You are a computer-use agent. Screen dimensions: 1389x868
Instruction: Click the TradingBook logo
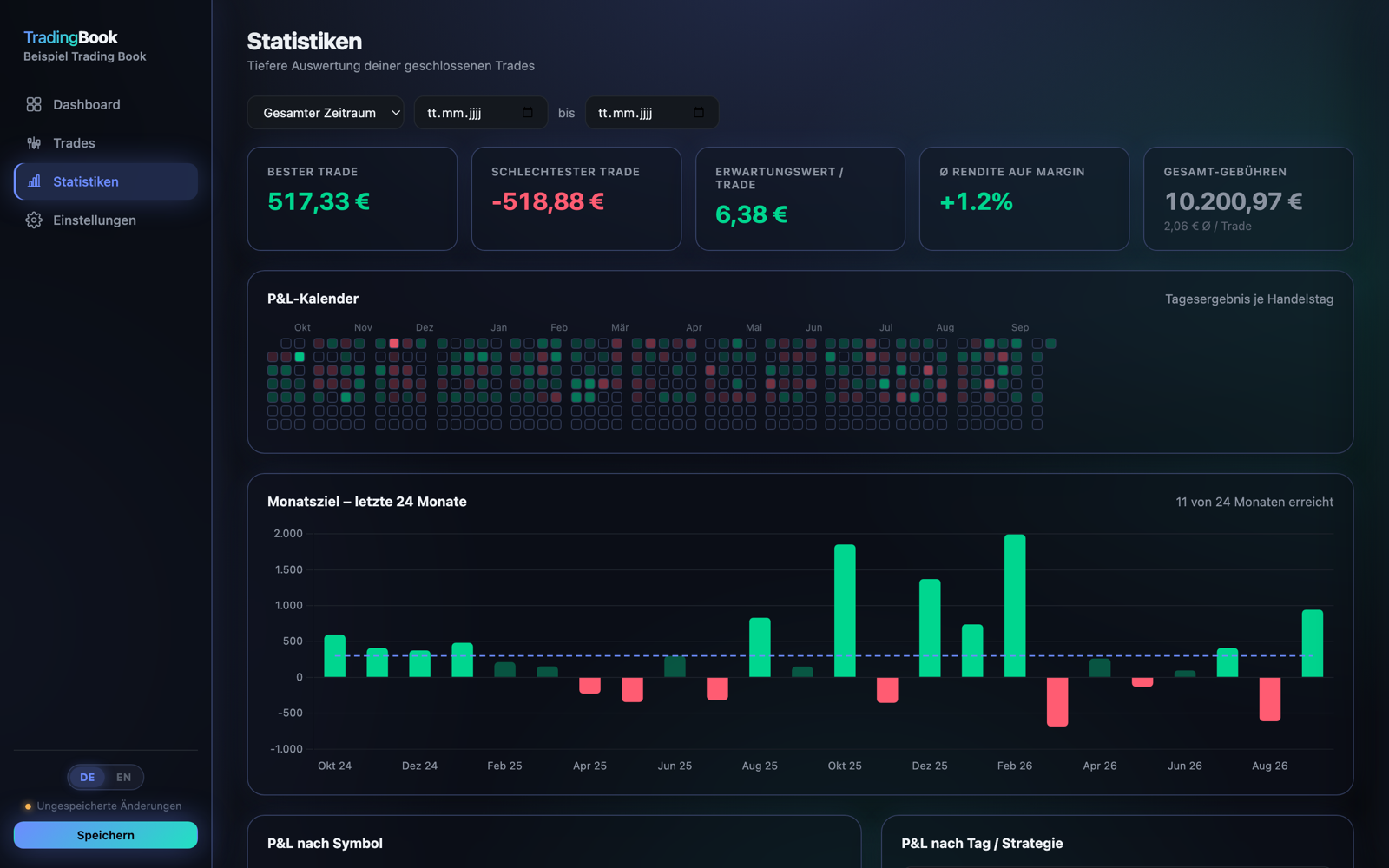click(x=70, y=37)
